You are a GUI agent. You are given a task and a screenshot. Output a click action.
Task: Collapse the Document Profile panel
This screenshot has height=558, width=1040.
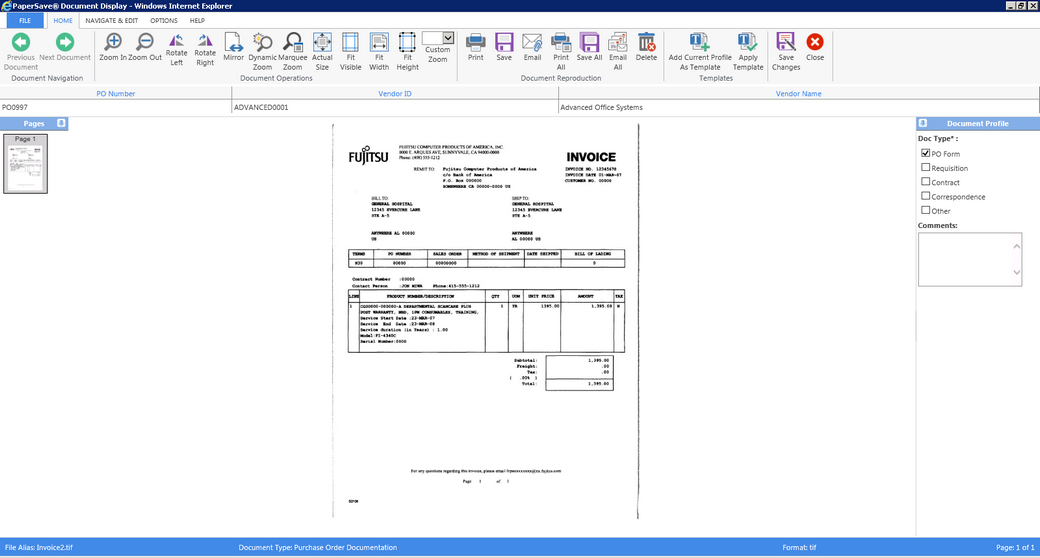pyautogui.click(x=923, y=123)
